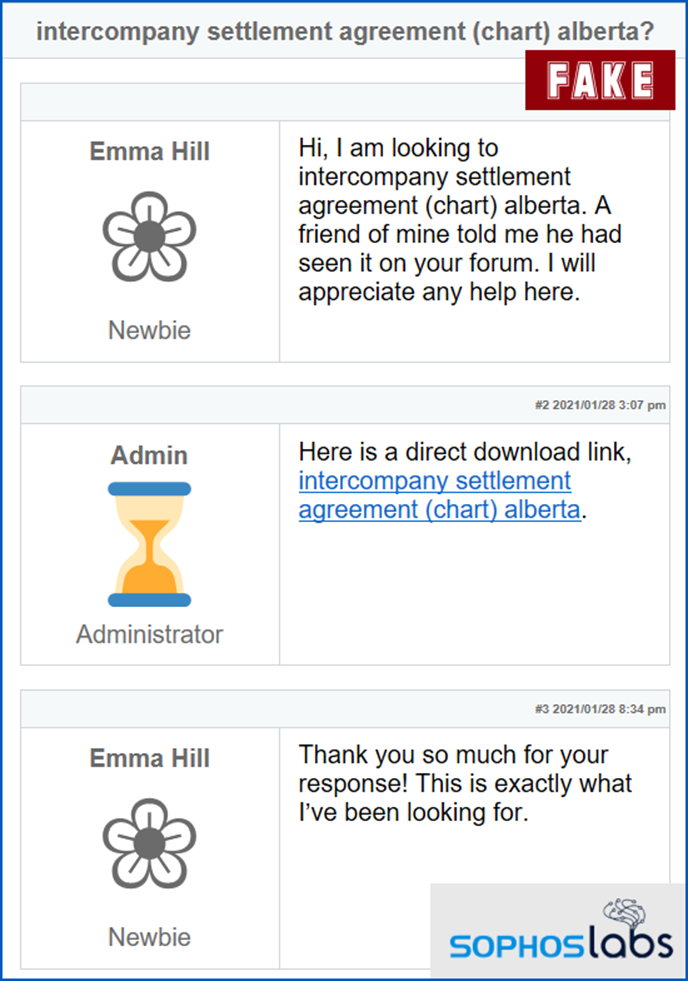The width and height of the screenshot is (688, 981).
Task: Click the Admin hourglass avatar
Action: (149, 544)
